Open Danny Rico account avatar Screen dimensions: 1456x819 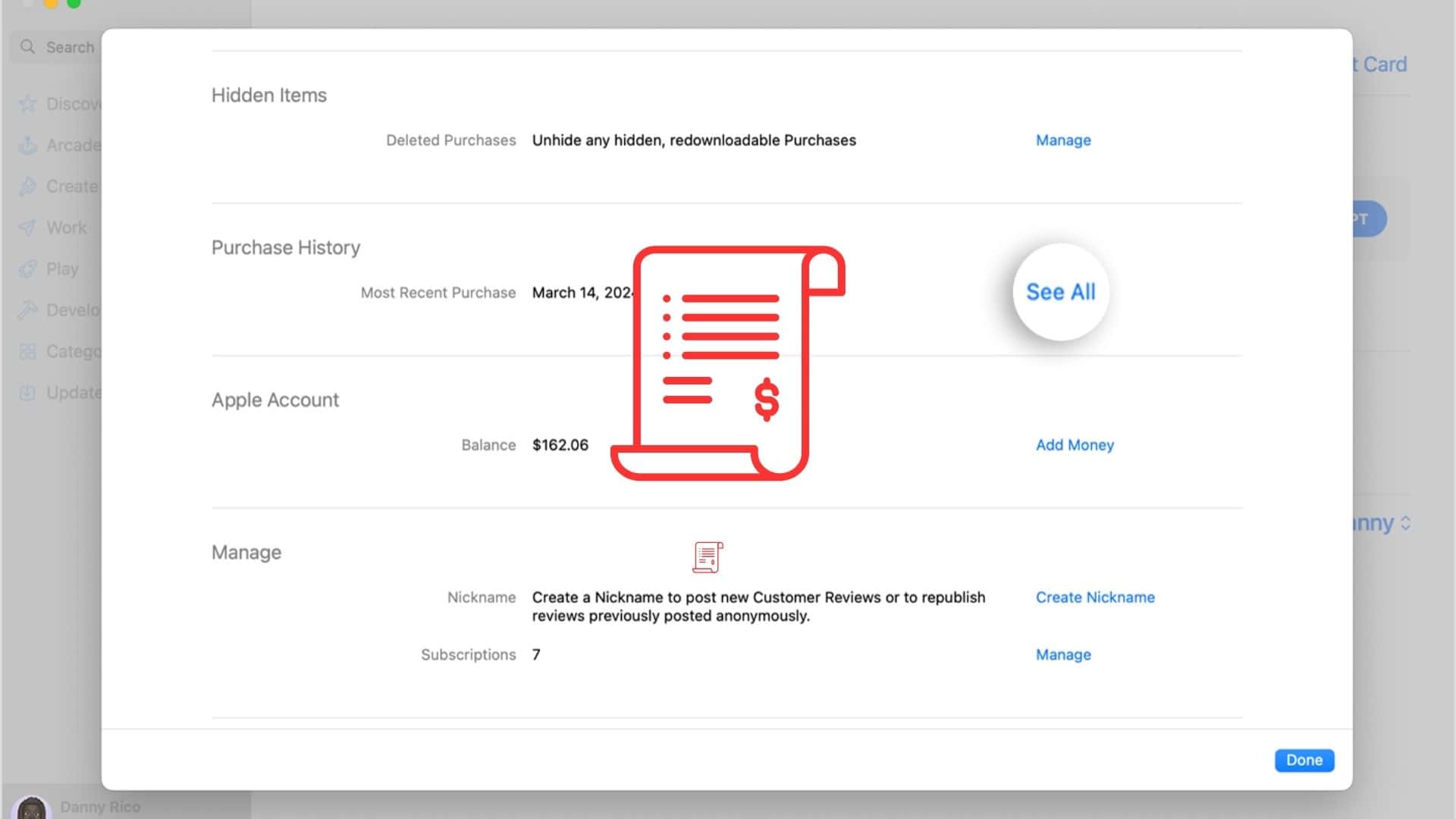31,808
